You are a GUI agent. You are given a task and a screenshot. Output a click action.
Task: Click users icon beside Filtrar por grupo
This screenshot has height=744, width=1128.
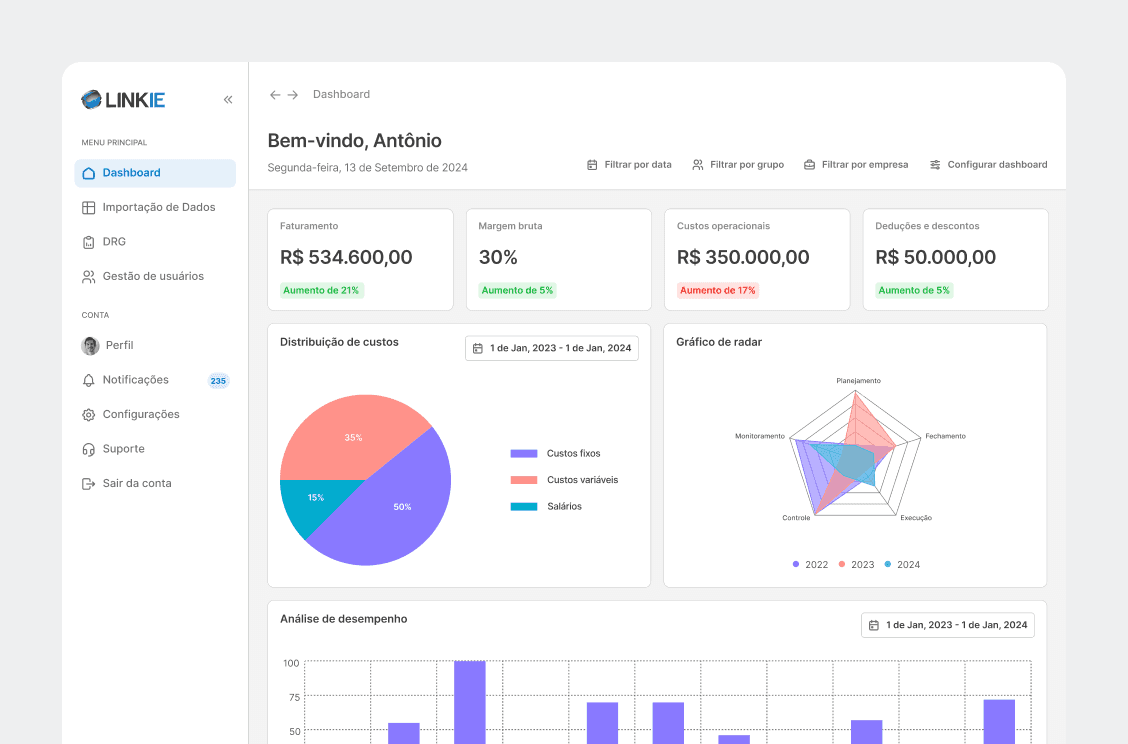698,165
